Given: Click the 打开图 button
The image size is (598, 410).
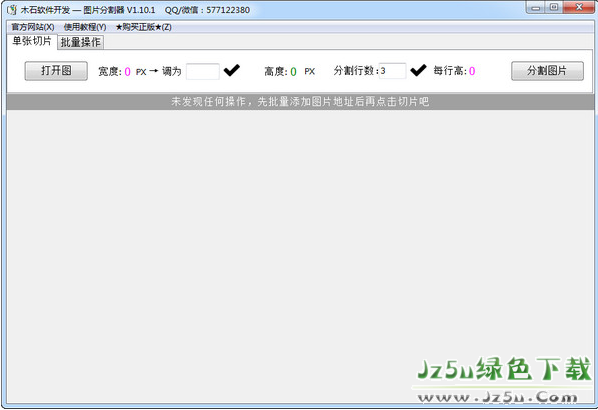Looking at the screenshot, I should click(56, 71).
